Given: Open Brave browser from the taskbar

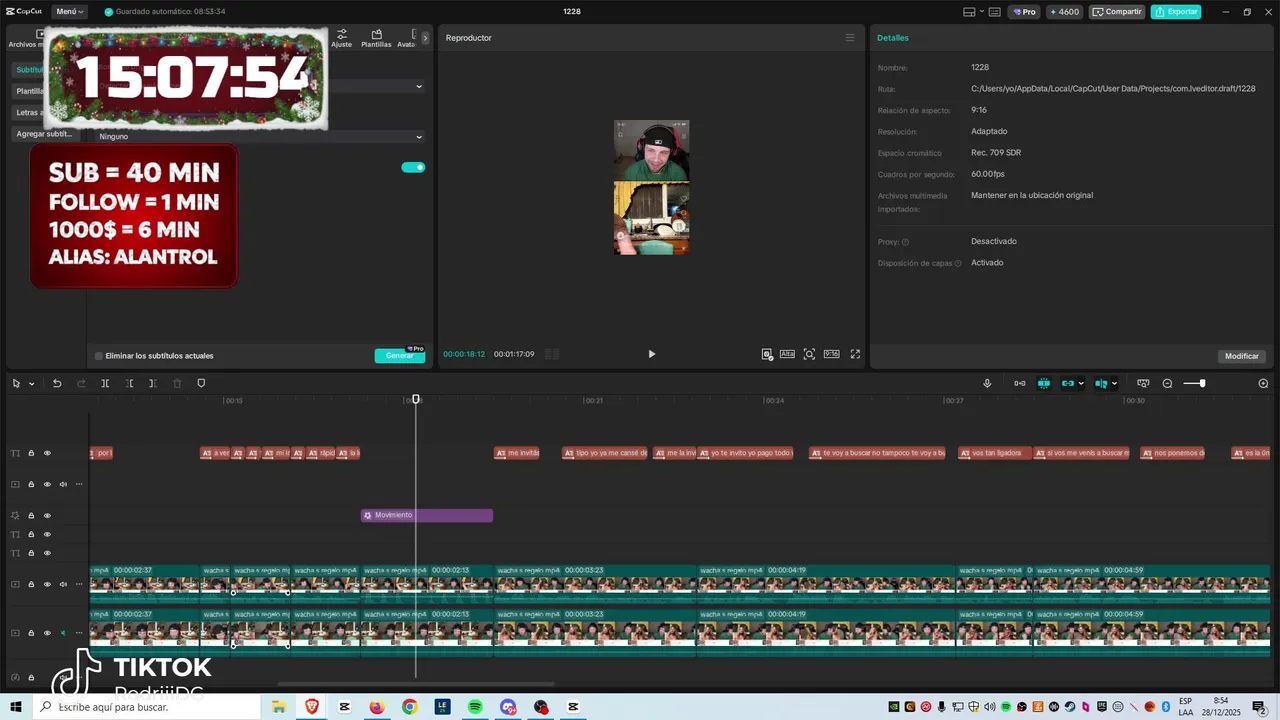Looking at the screenshot, I should coord(312,707).
